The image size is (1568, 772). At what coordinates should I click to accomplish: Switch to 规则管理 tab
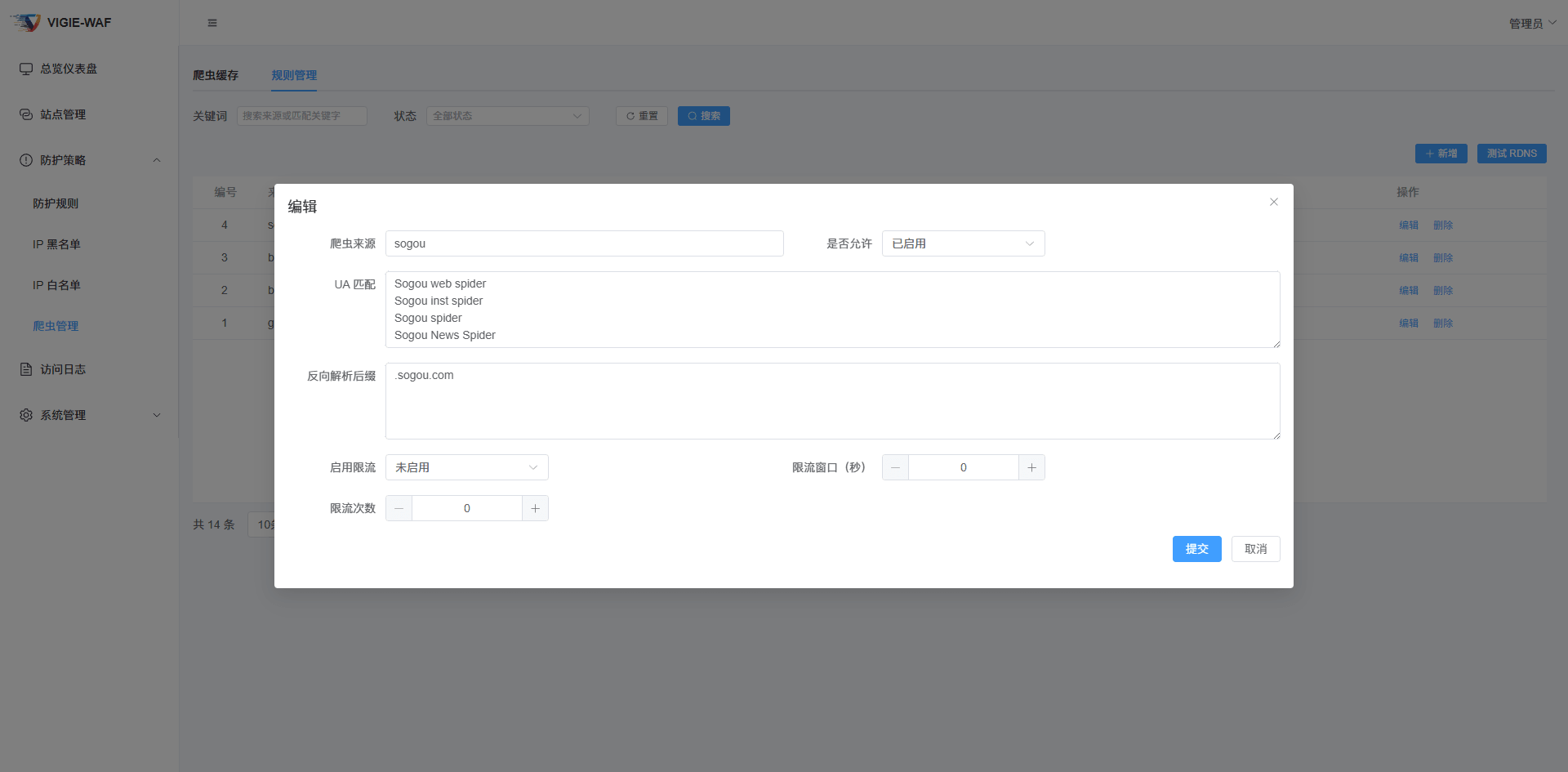coord(294,75)
